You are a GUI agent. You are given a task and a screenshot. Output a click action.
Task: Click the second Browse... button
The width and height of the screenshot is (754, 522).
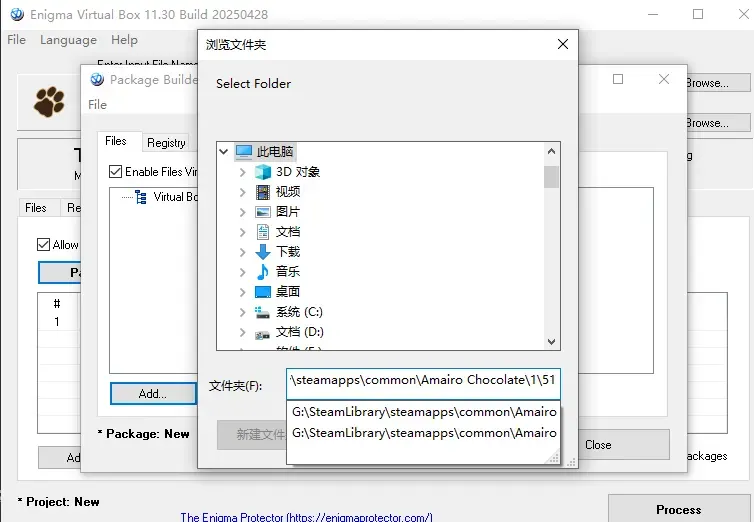pyautogui.click(x=717, y=123)
